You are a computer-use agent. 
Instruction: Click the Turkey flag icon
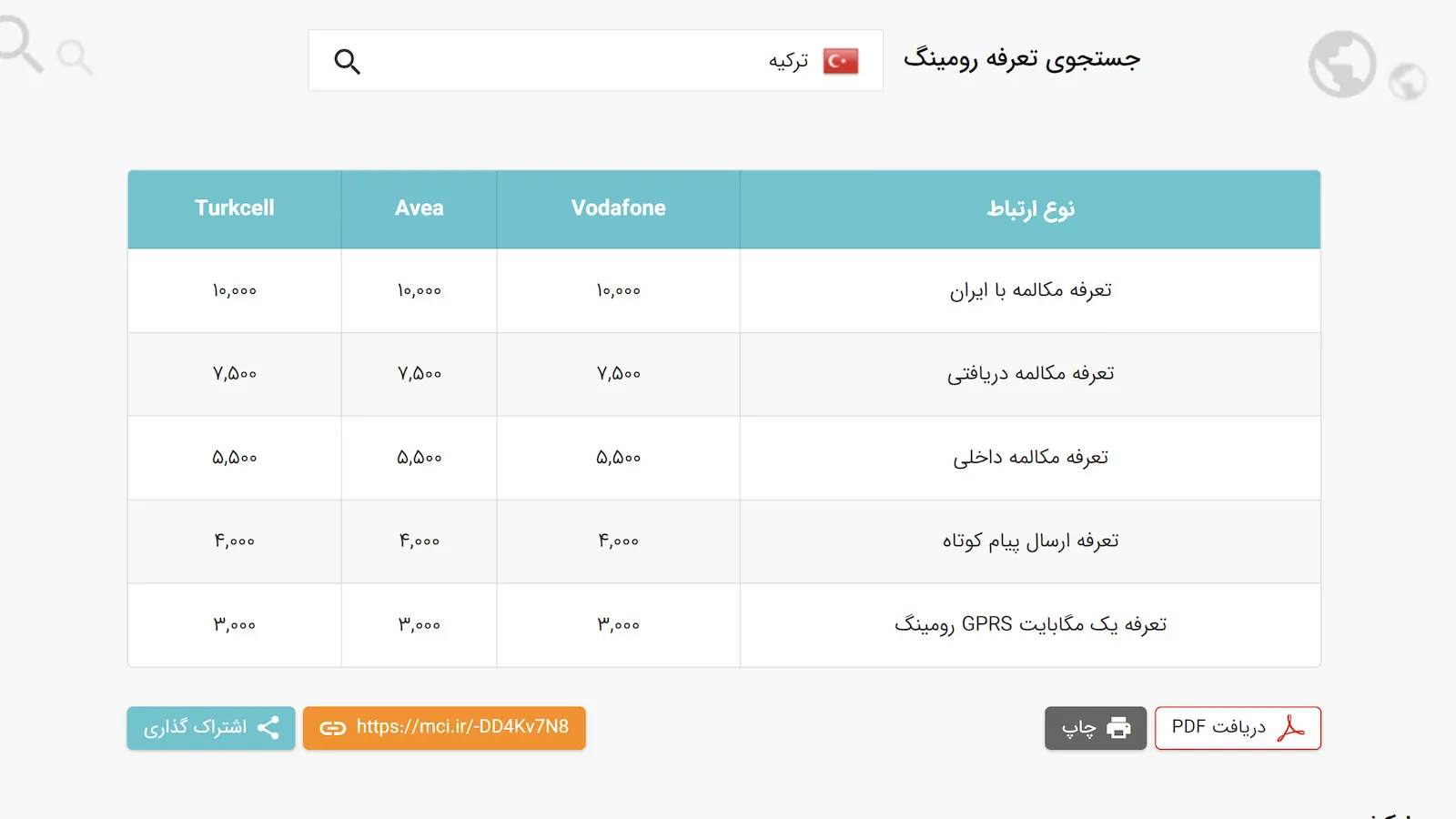[x=841, y=61]
